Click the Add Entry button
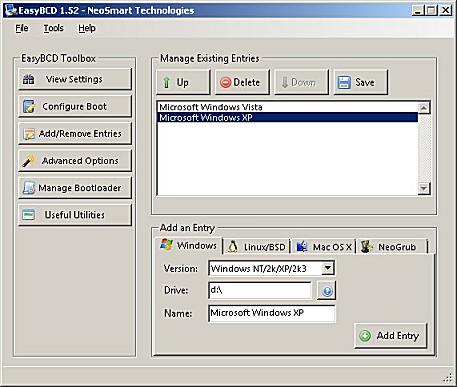 pyautogui.click(x=390, y=336)
